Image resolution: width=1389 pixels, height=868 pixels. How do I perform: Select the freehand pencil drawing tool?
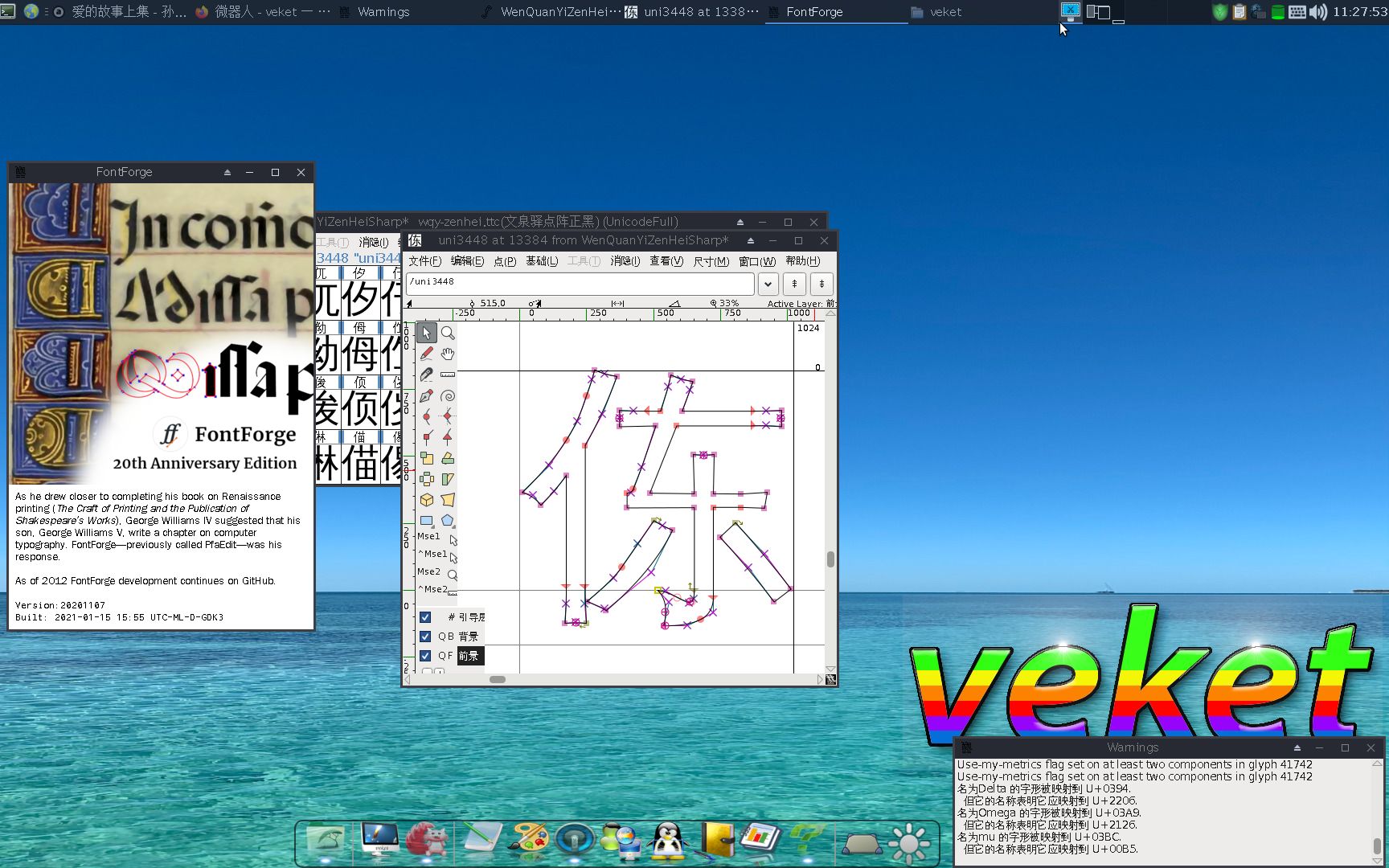point(425,354)
